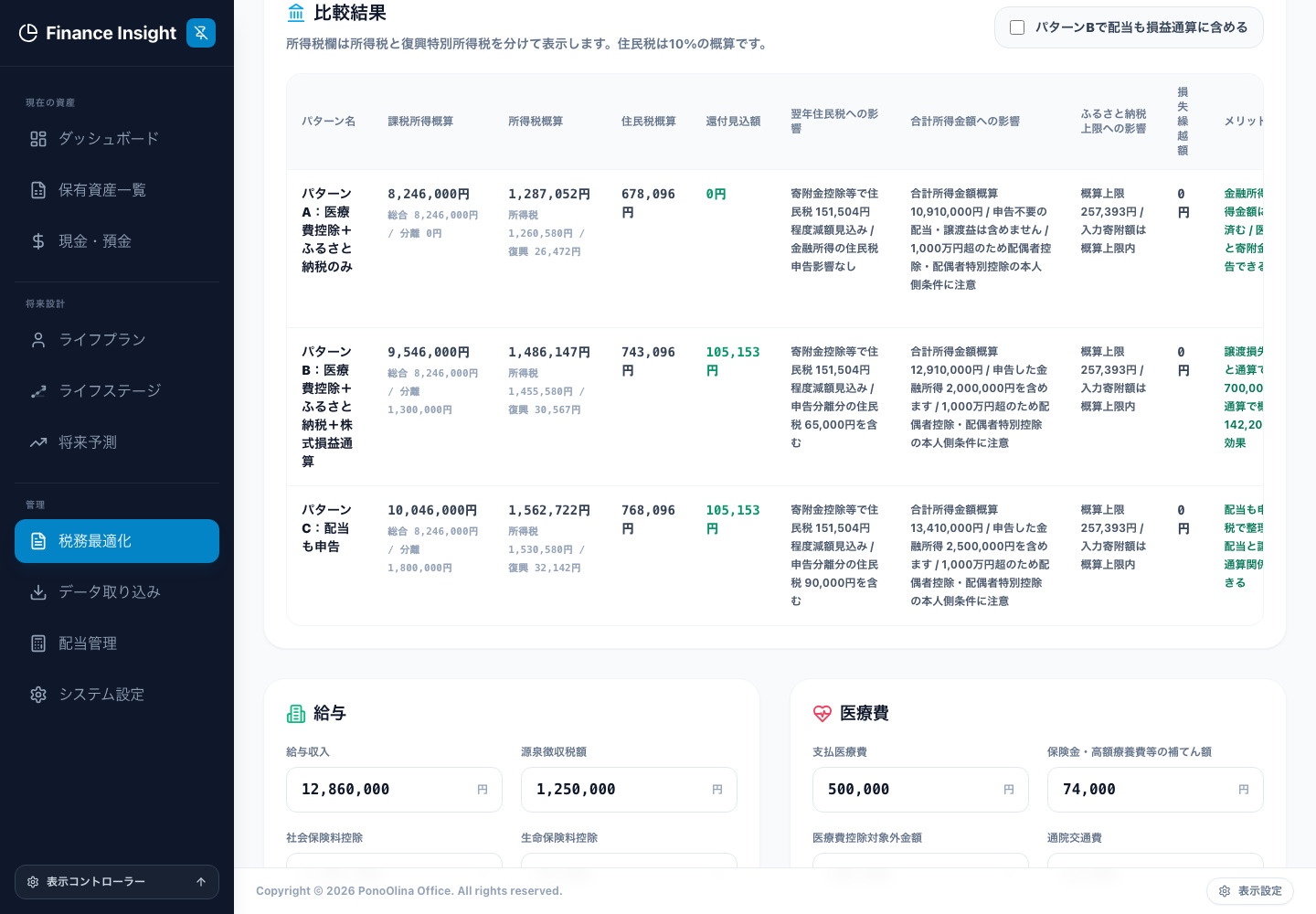Click the データ取り込み download icon

point(38,592)
